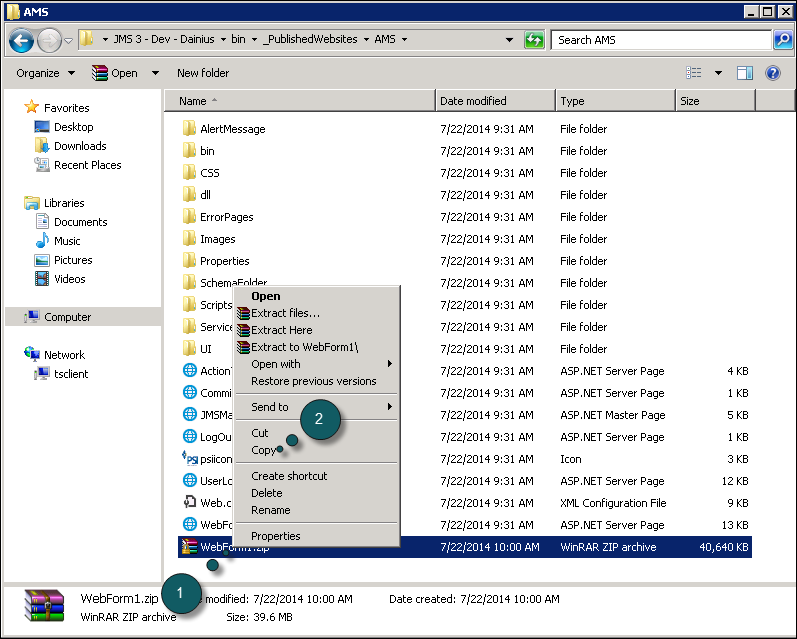The image size is (797, 639).
Task: Click the search magnifier button
Action: [783, 40]
